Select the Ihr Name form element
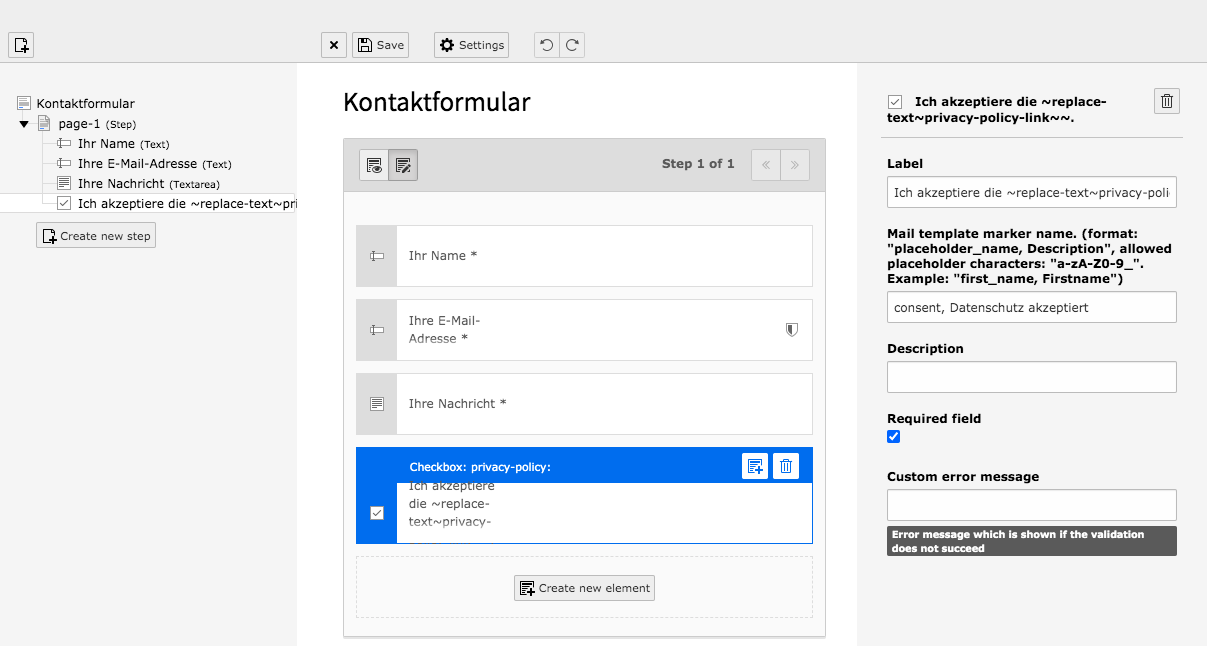The width and height of the screenshot is (1207, 646). coord(584,256)
